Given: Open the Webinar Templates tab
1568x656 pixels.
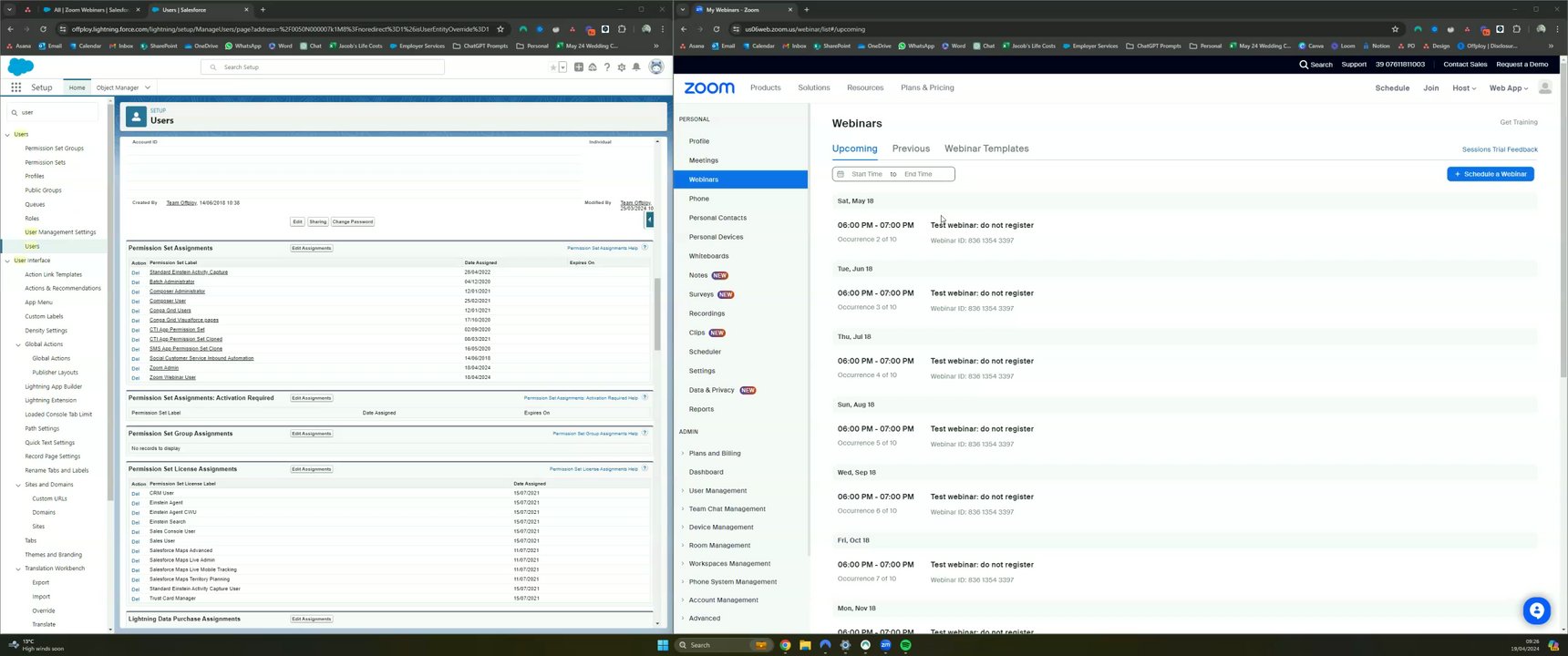Looking at the screenshot, I should [986, 149].
